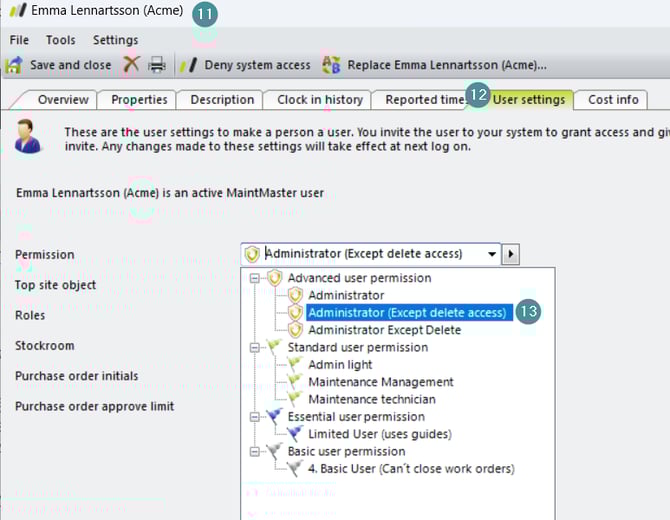This screenshot has width=670, height=520.
Task: Click the Roles label
Action: click(30, 315)
